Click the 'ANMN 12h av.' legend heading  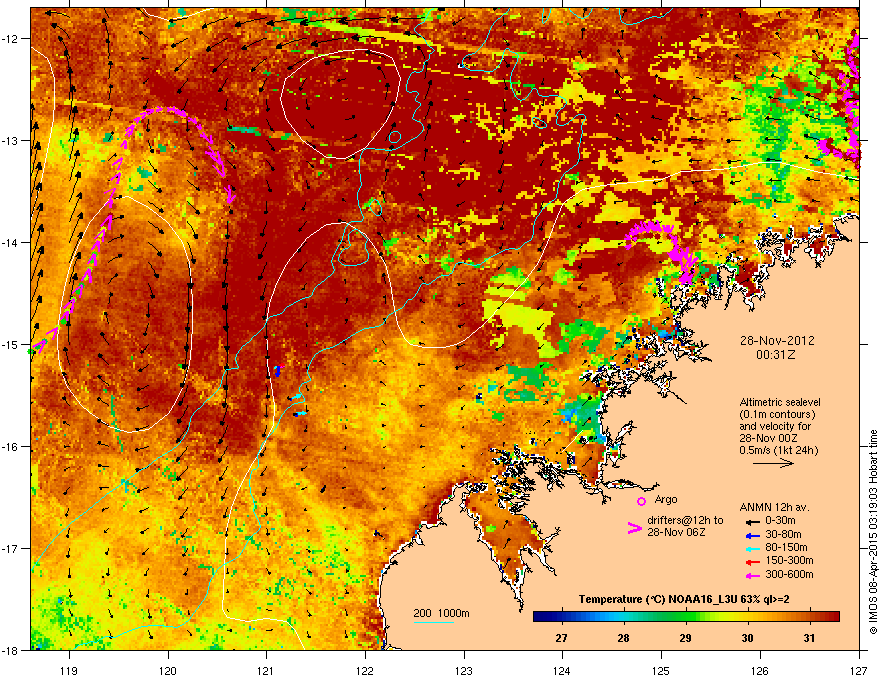pos(774,507)
